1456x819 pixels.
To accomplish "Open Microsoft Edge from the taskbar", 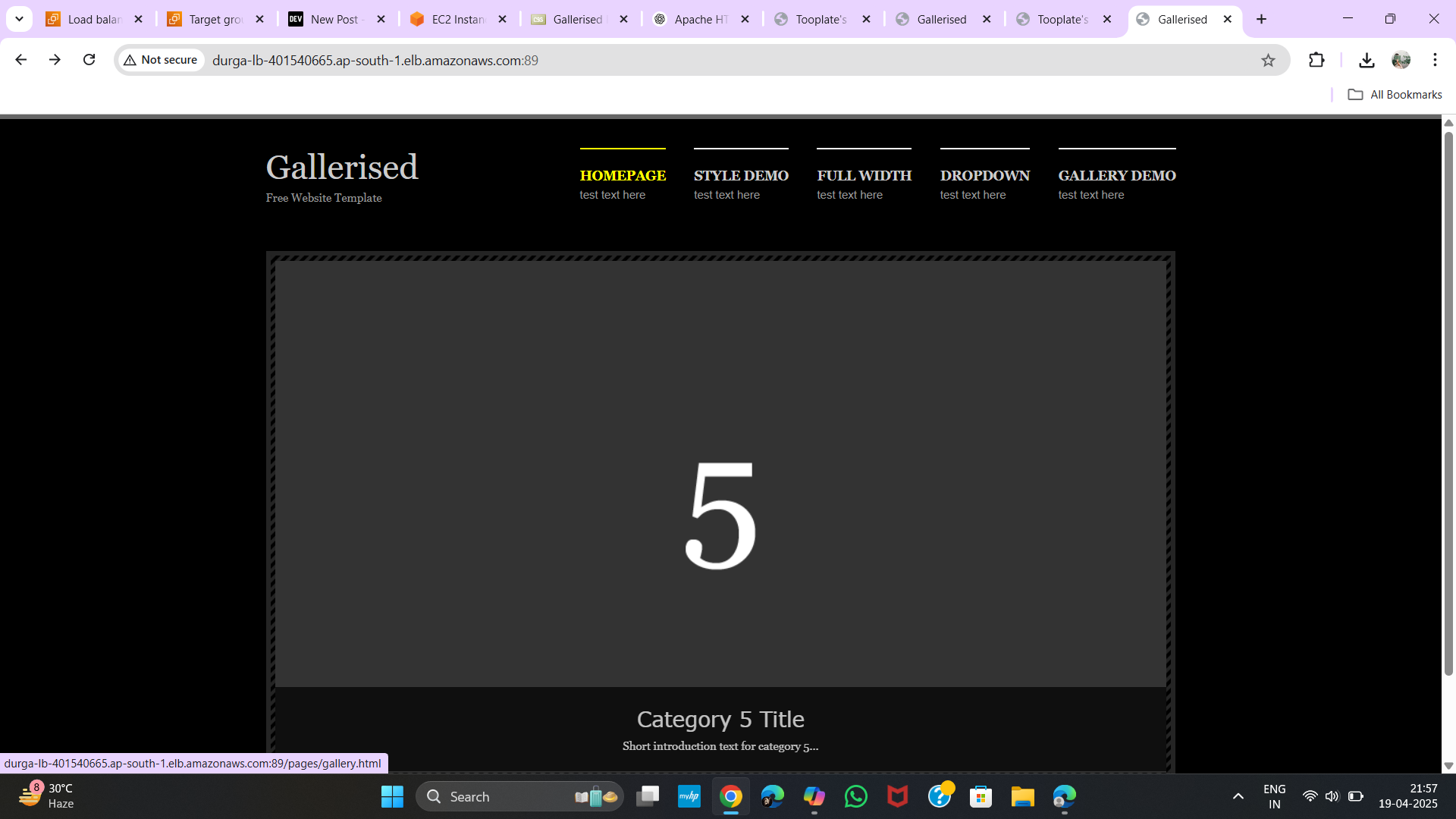I will click(x=773, y=796).
